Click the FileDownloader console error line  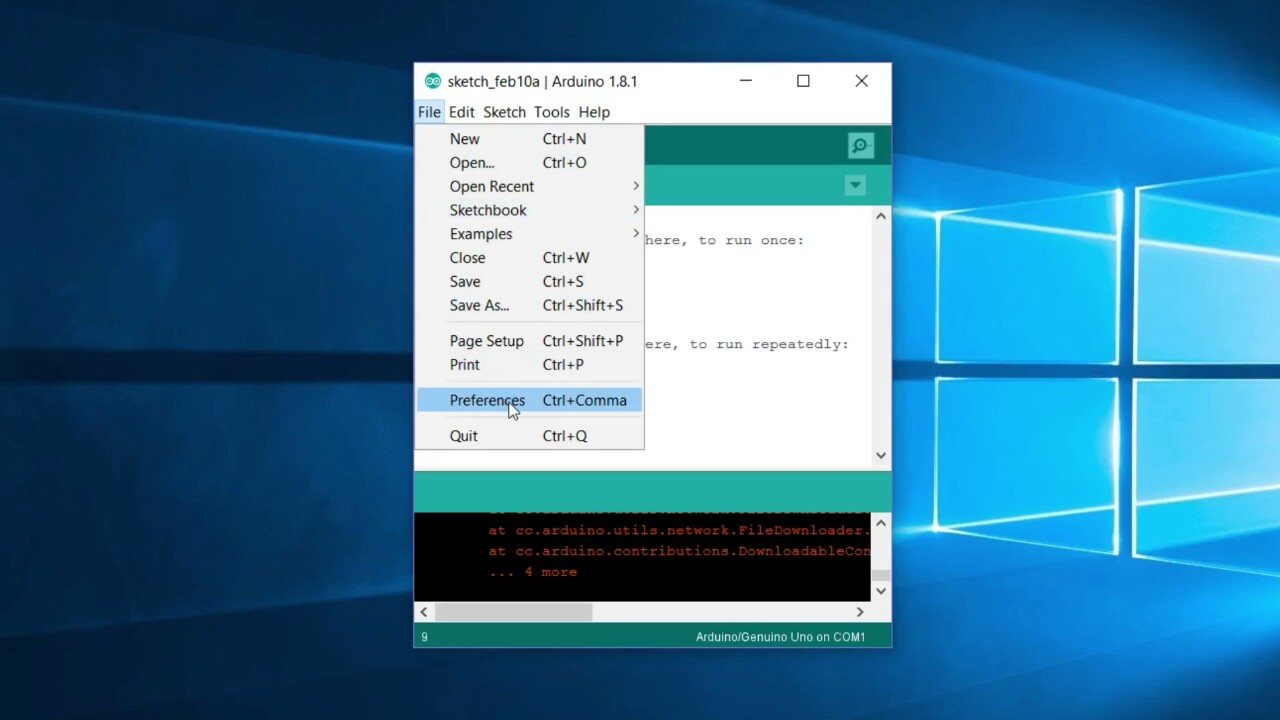pos(679,530)
